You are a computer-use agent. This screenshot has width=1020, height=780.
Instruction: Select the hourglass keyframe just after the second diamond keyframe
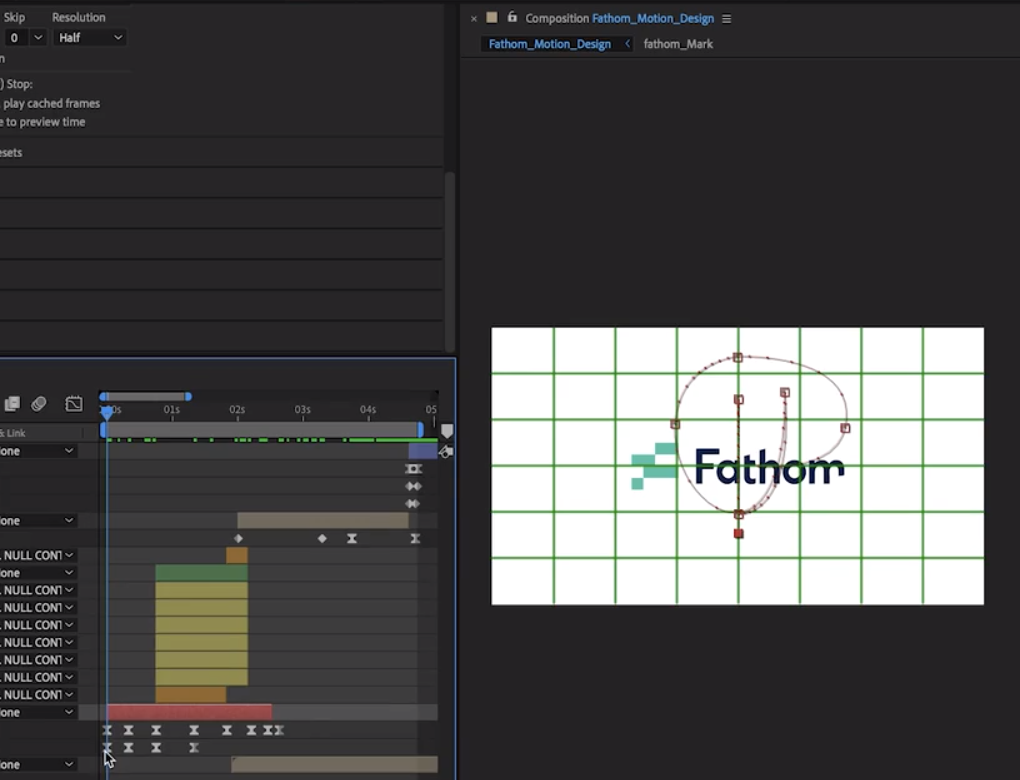pyautogui.click(x=352, y=539)
